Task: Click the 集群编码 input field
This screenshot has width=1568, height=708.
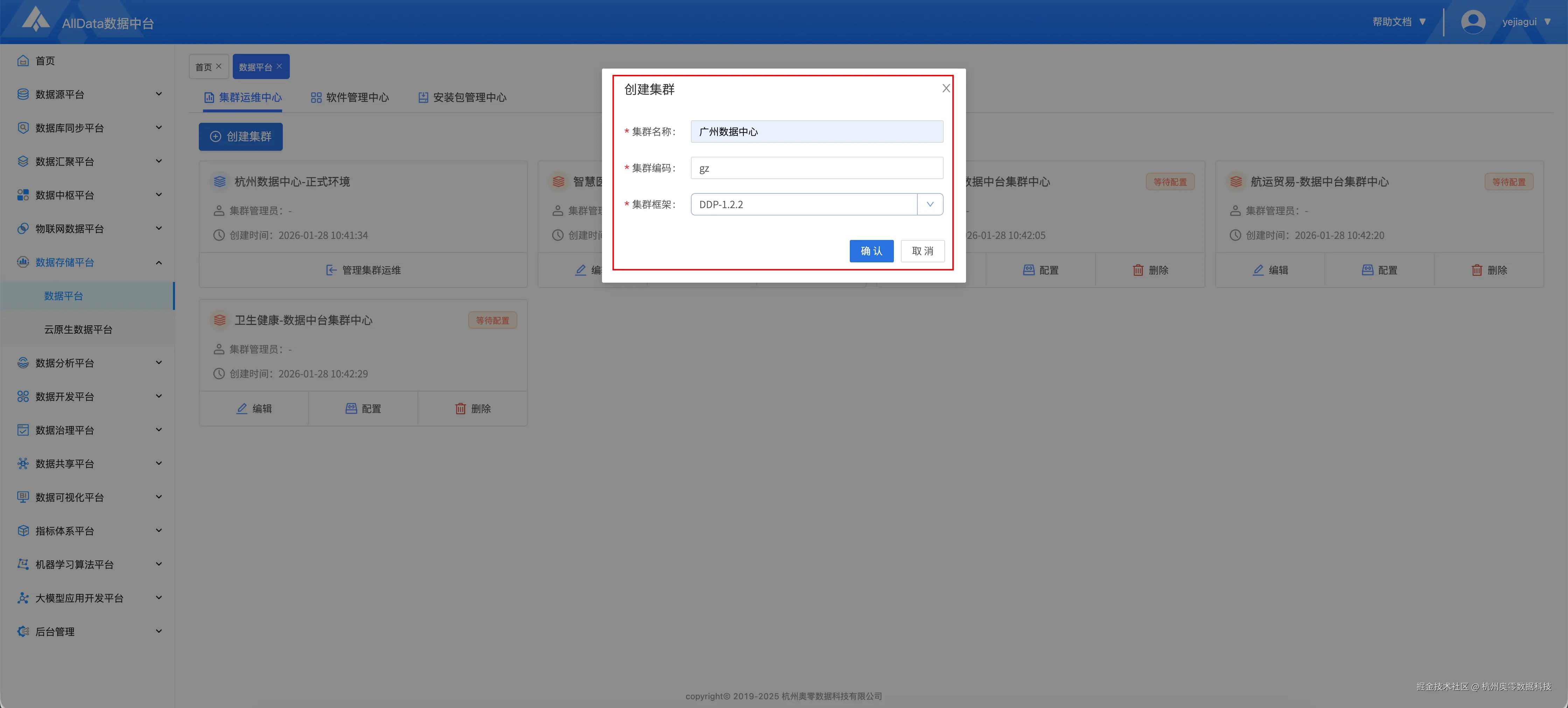Action: click(816, 169)
